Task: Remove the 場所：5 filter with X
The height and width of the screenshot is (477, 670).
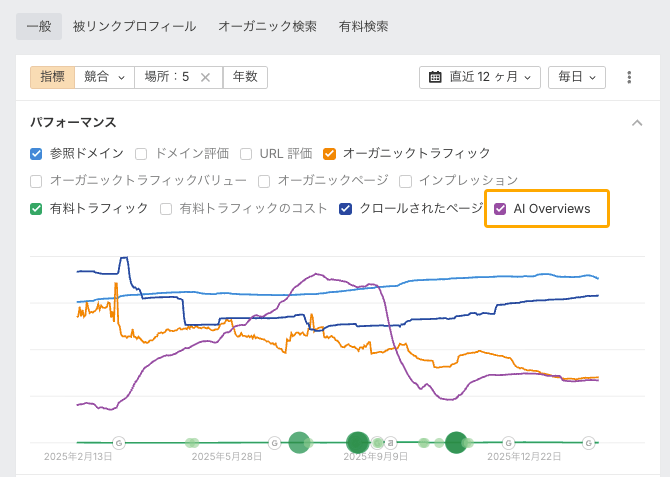Action: (205, 77)
